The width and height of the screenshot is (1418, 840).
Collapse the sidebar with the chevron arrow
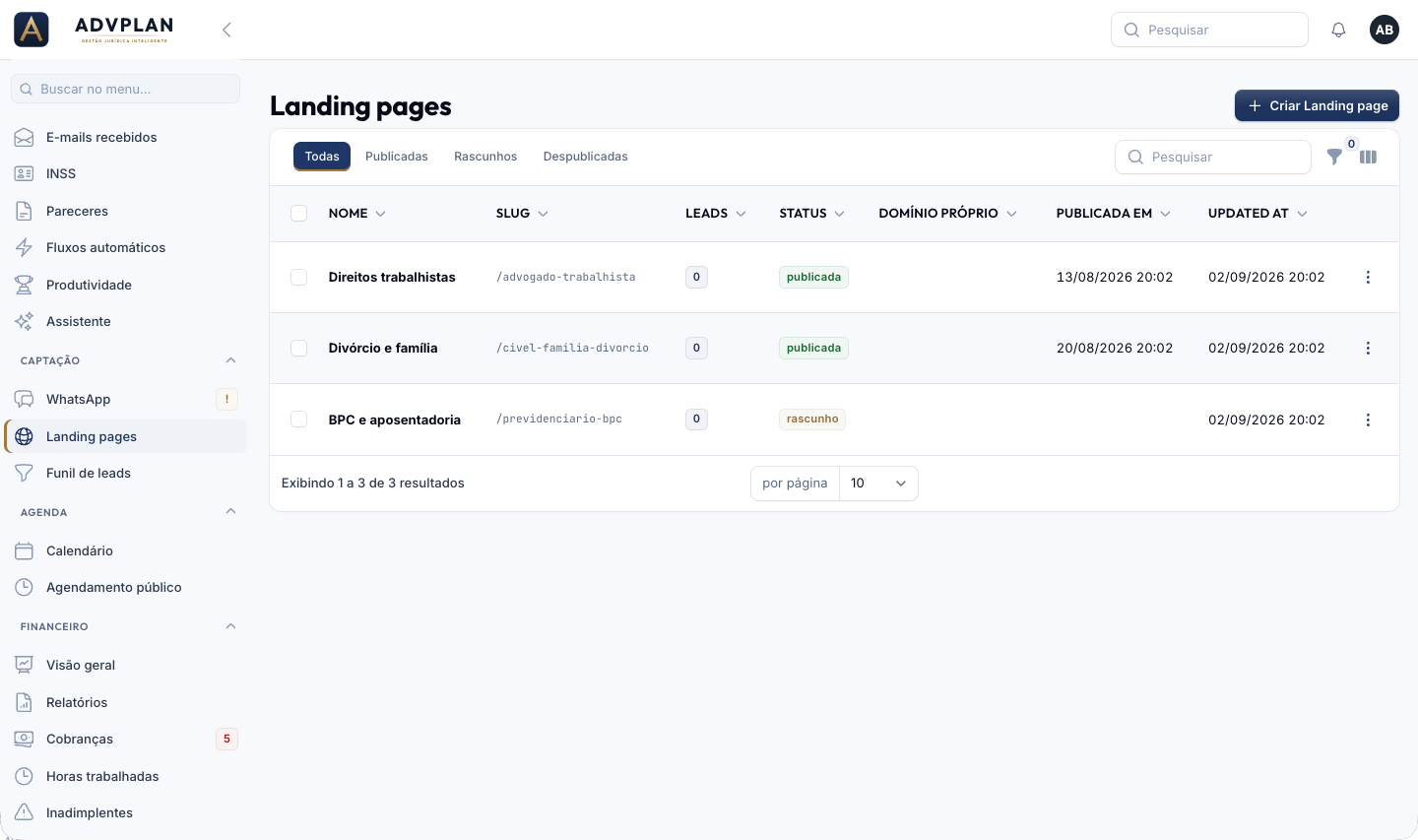pyautogui.click(x=226, y=30)
